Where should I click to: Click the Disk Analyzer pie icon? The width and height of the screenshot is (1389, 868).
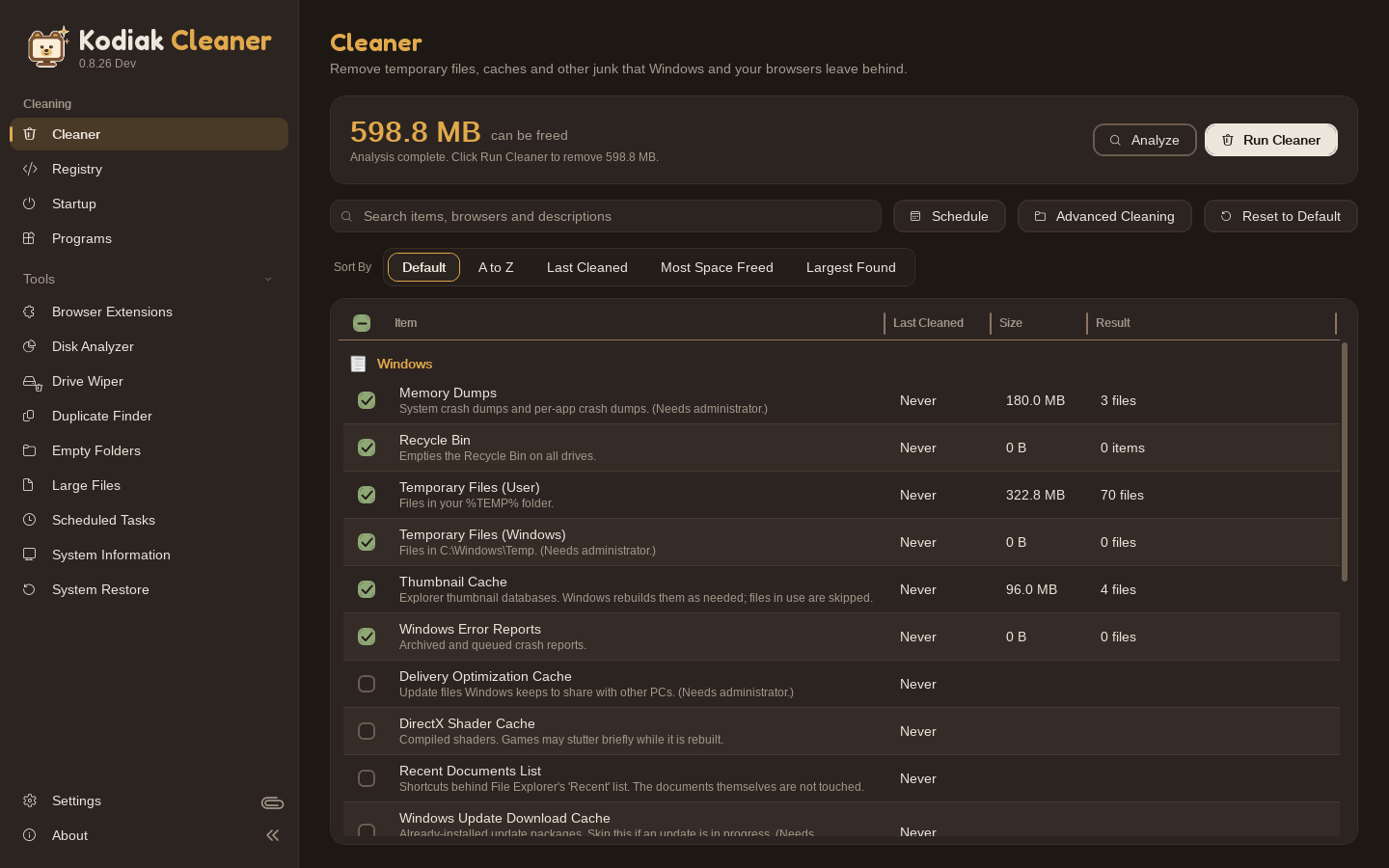tap(30, 346)
